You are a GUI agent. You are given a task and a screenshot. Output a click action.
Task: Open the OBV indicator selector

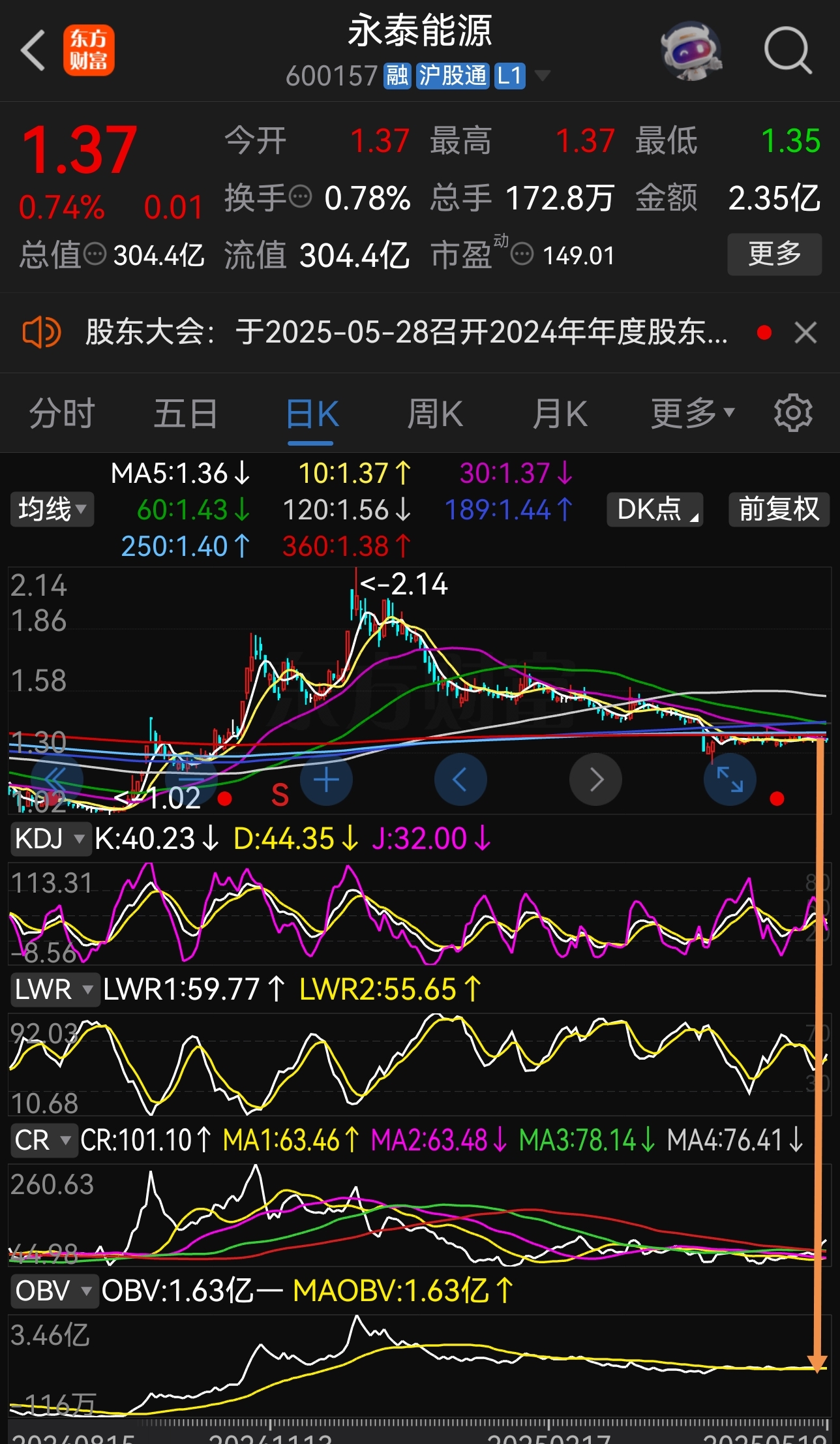tap(54, 1291)
